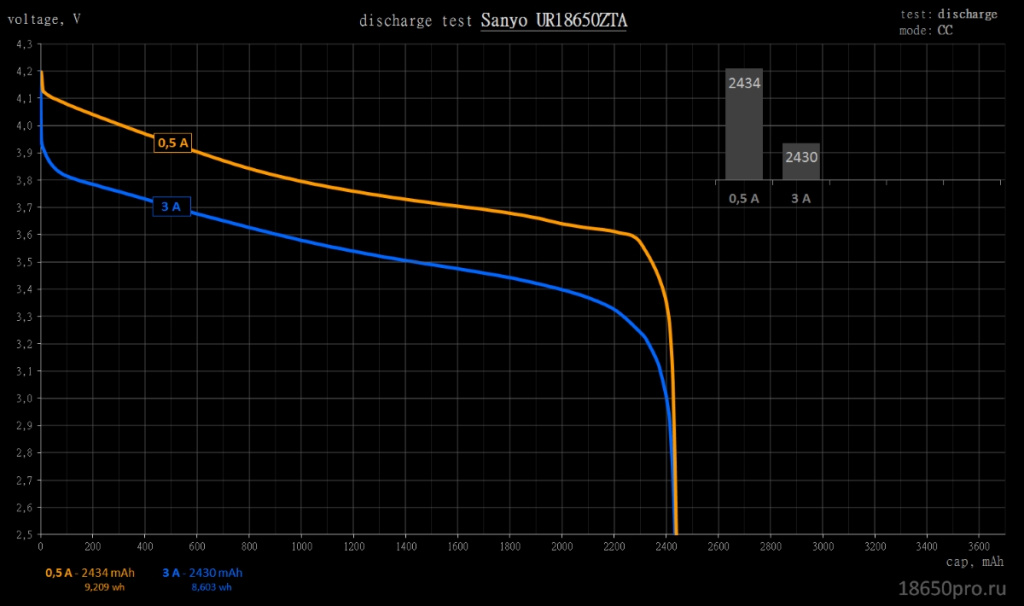Click the 2434 capacity bar
This screenshot has width=1024, height=606.
[x=745, y=123]
